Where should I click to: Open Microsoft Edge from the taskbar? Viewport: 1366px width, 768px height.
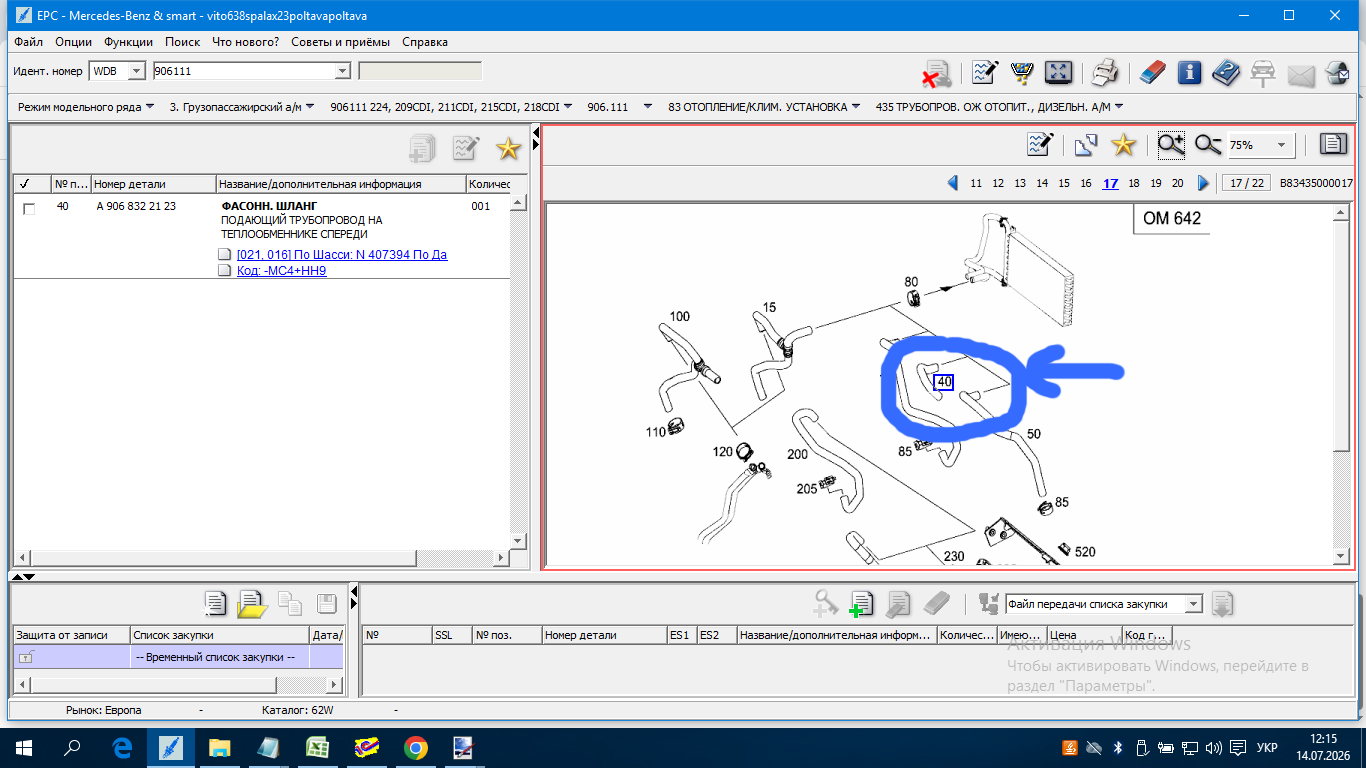point(122,748)
